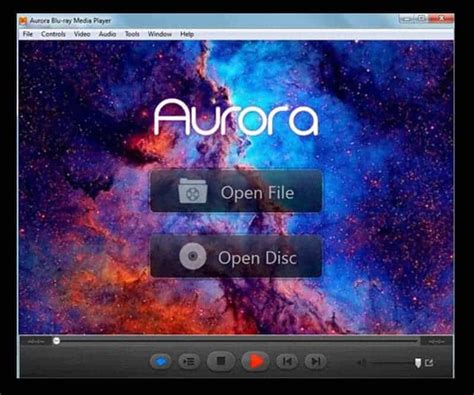Open the Help menu
This screenshot has height=395, width=474.
pyautogui.click(x=187, y=34)
